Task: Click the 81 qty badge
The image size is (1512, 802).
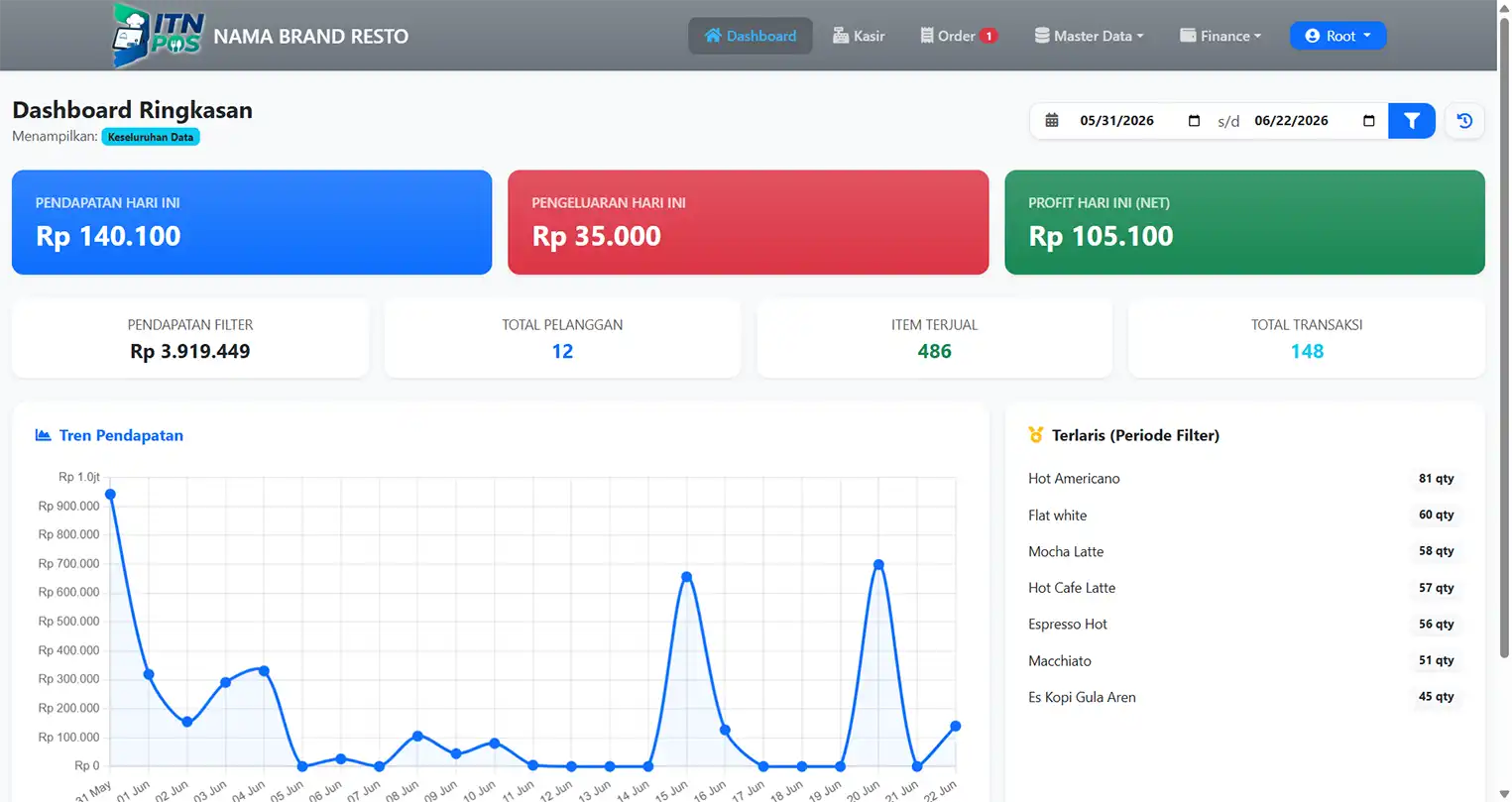Action: 1436,478
